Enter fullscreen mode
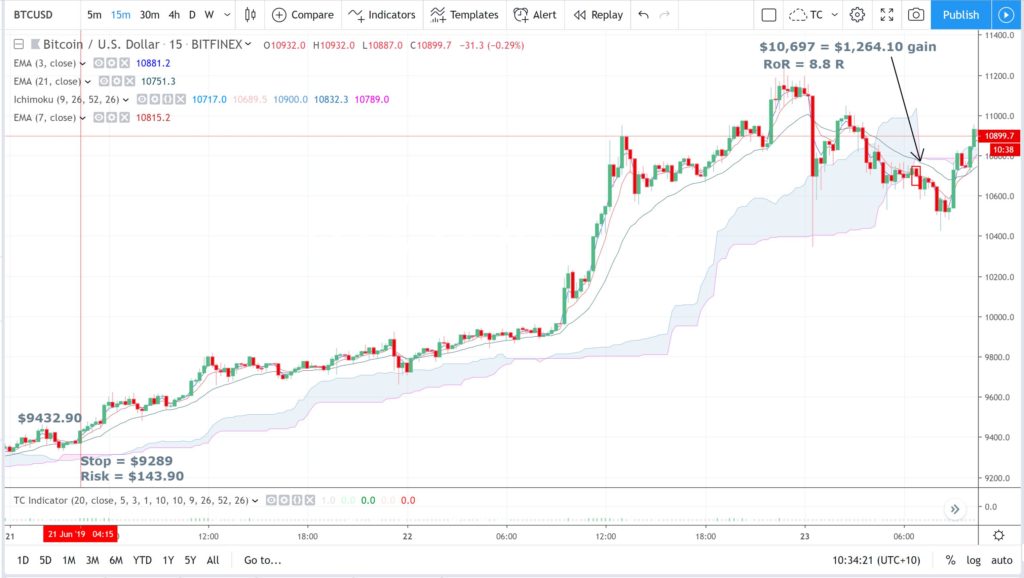 pos(887,14)
